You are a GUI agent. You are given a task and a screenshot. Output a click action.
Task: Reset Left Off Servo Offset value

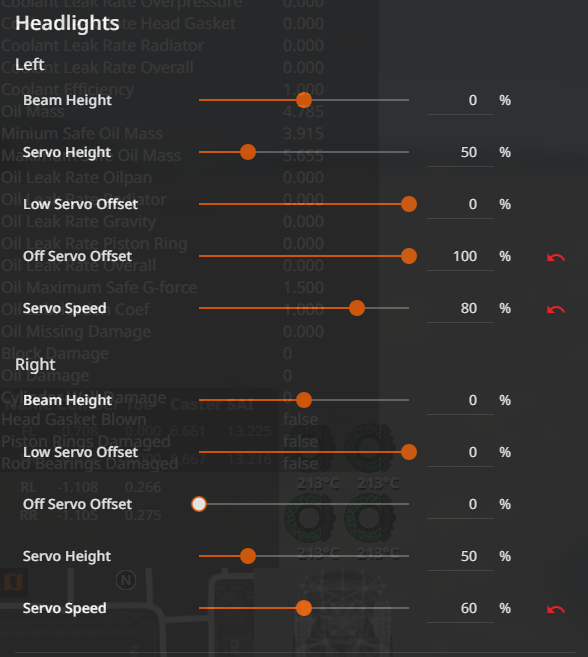(x=556, y=257)
